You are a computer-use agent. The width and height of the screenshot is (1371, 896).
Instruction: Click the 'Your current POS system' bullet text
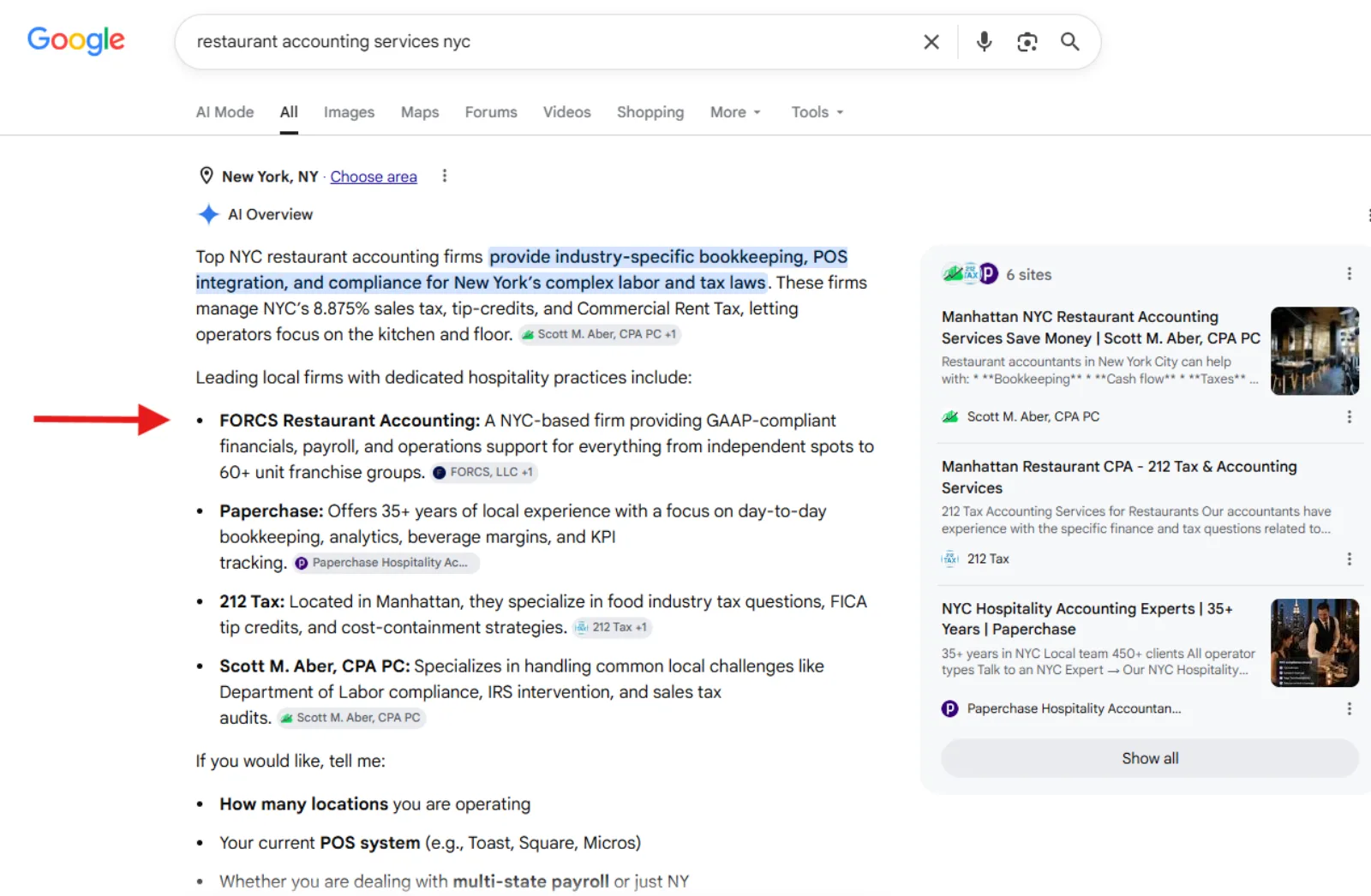point(430,843)
